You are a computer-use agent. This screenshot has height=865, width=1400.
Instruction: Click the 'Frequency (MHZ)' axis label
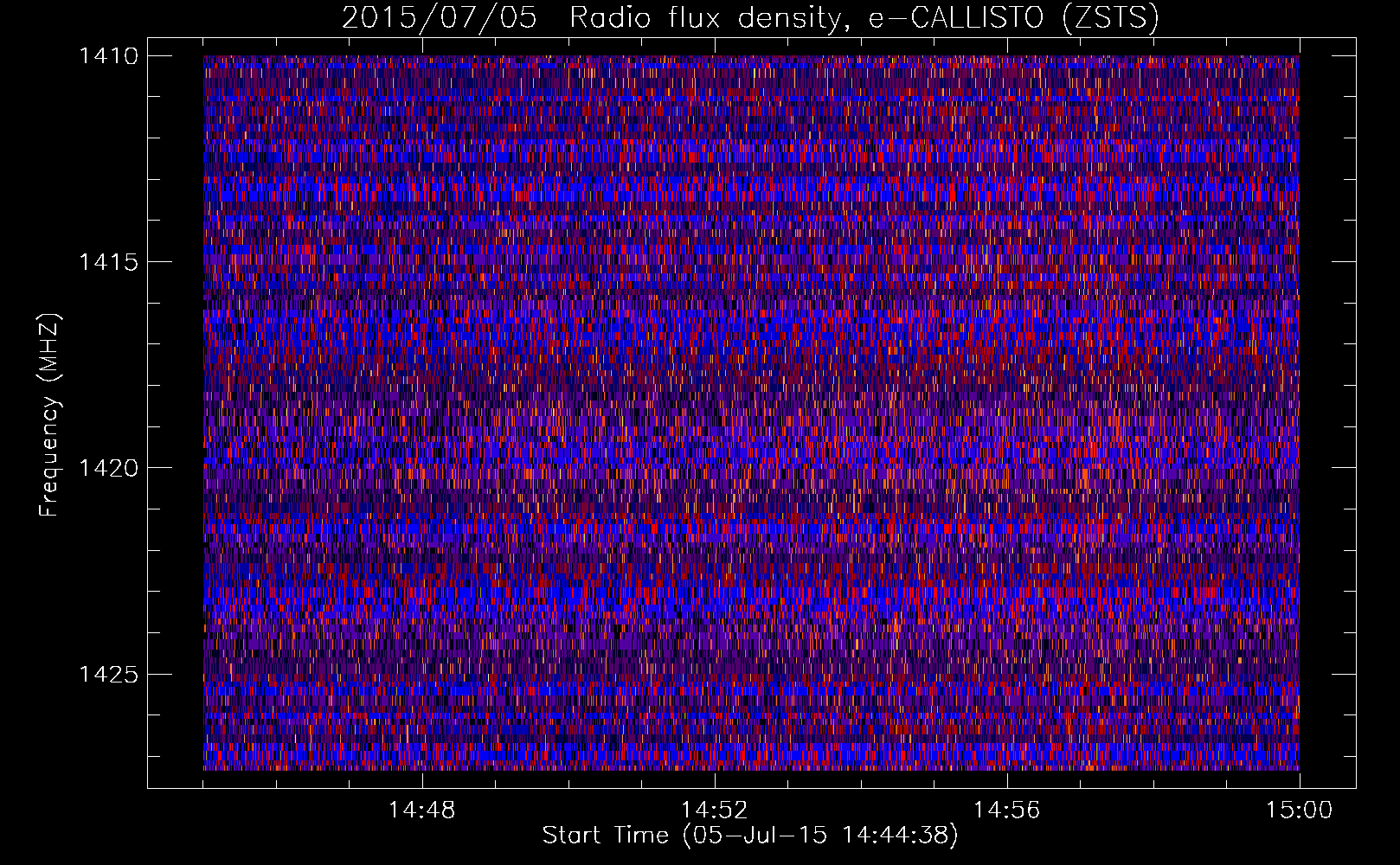tap(50, 414)
